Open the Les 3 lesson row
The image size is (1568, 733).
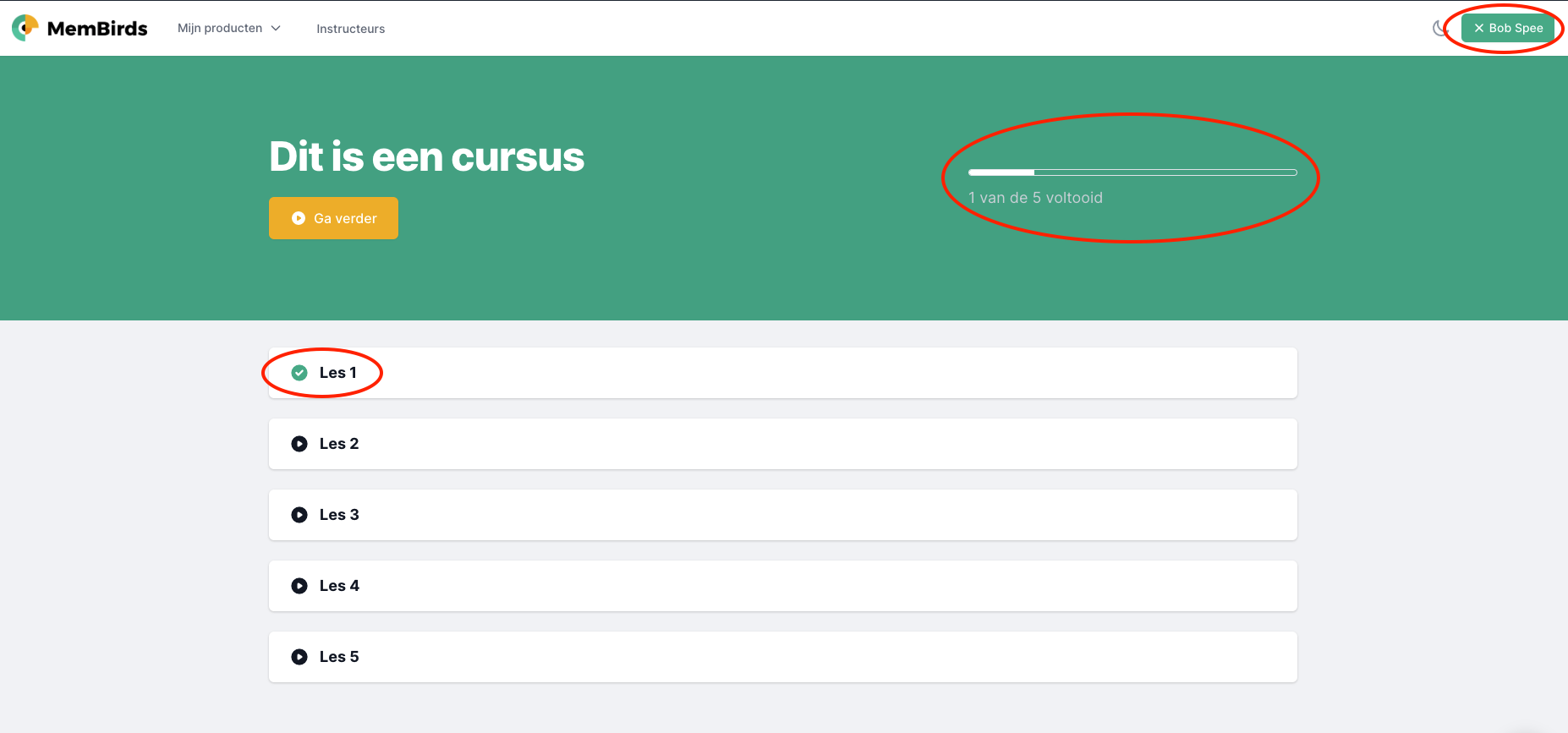pos(783,515)
